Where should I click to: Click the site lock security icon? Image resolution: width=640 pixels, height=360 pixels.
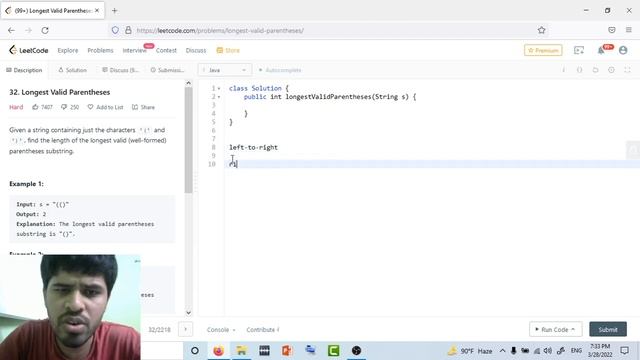[x=128, y=30]
